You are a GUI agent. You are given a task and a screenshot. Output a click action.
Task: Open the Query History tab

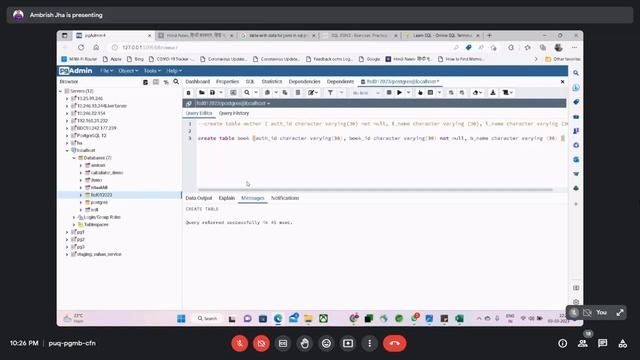pyautogui.click(x=233, y=113)
